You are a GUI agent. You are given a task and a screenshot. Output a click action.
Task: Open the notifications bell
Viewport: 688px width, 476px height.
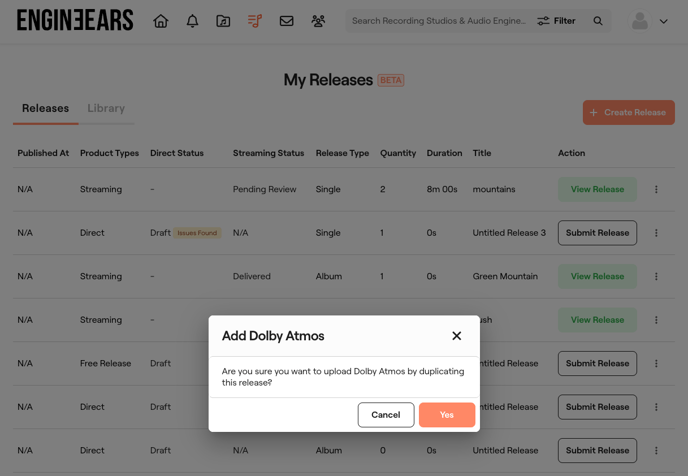click(x=192, y=21)
